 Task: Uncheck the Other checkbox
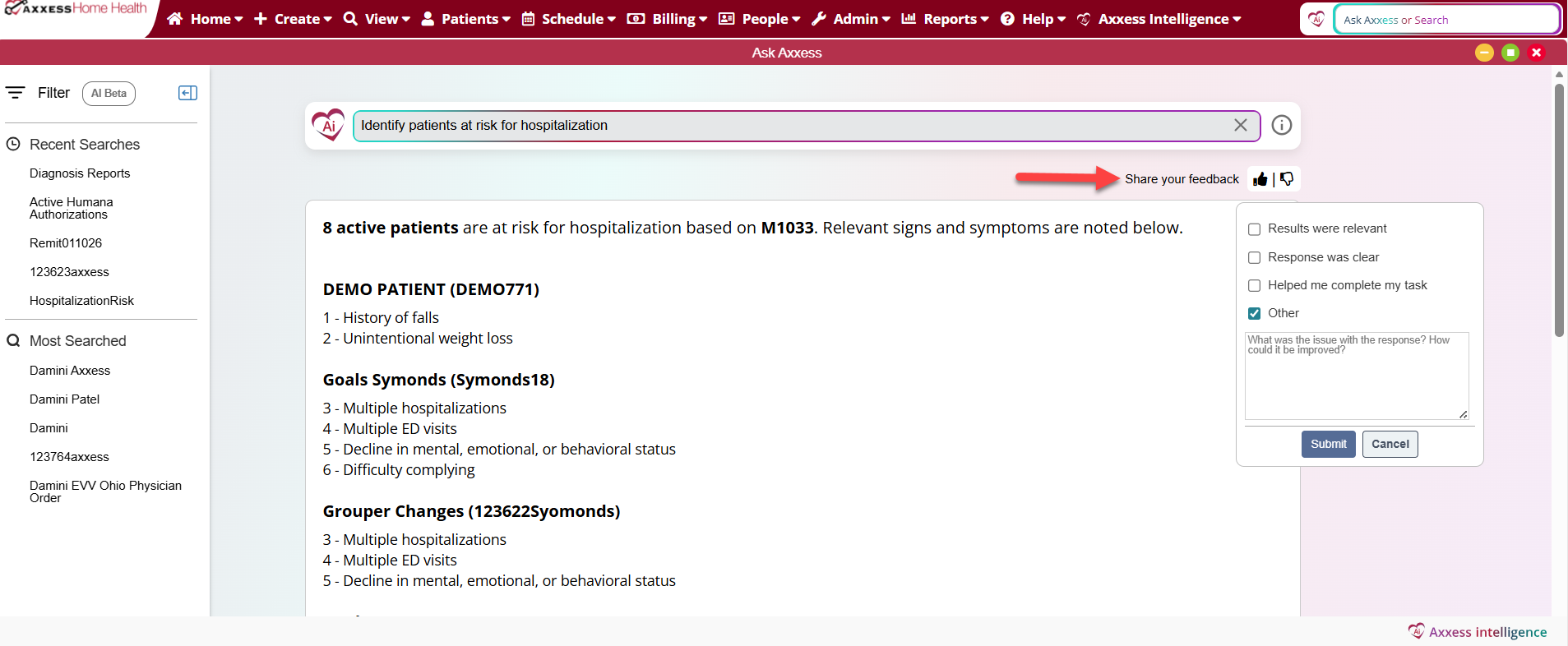1254,313
